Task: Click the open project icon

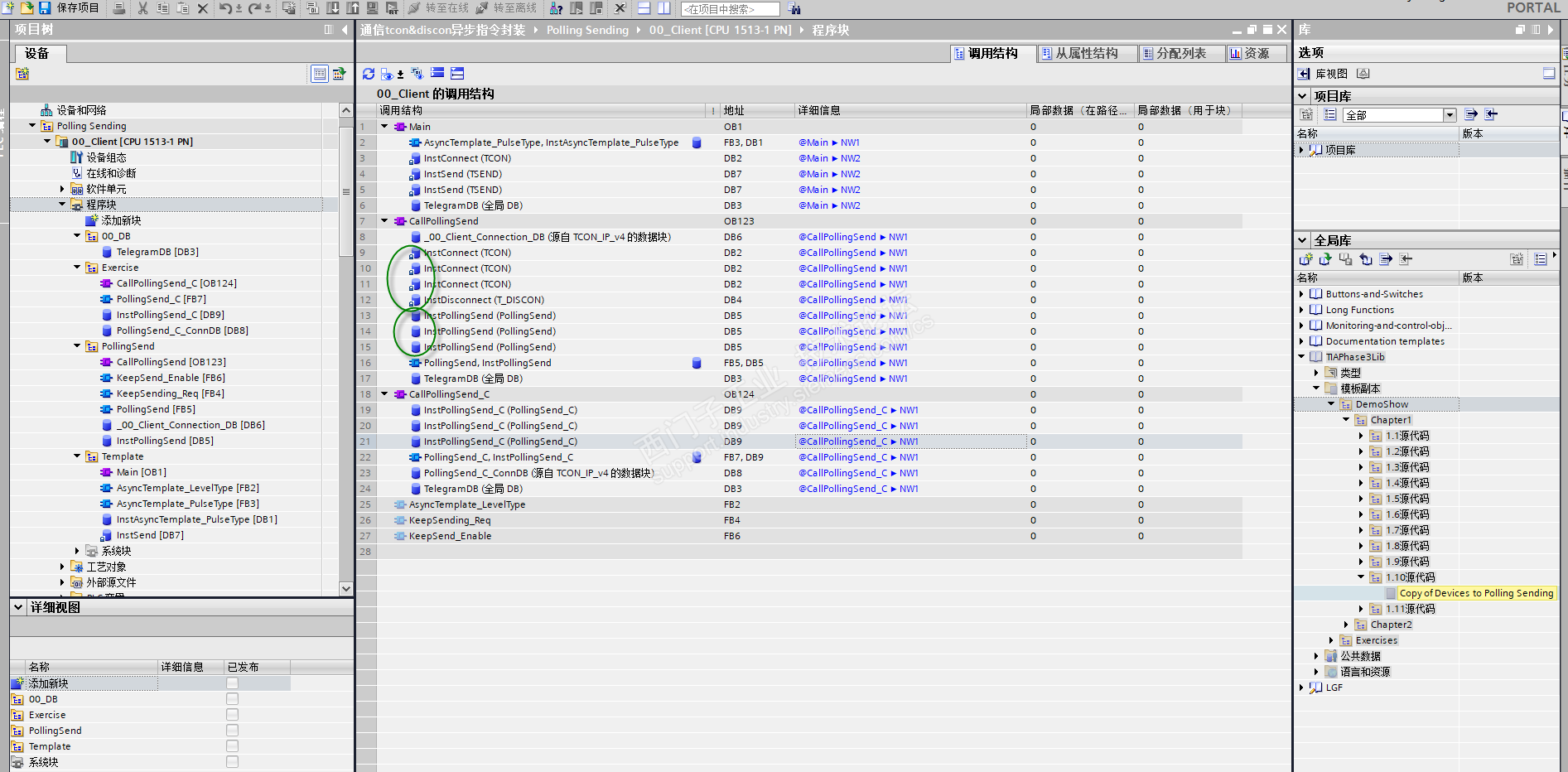Action: pos(27,7)
